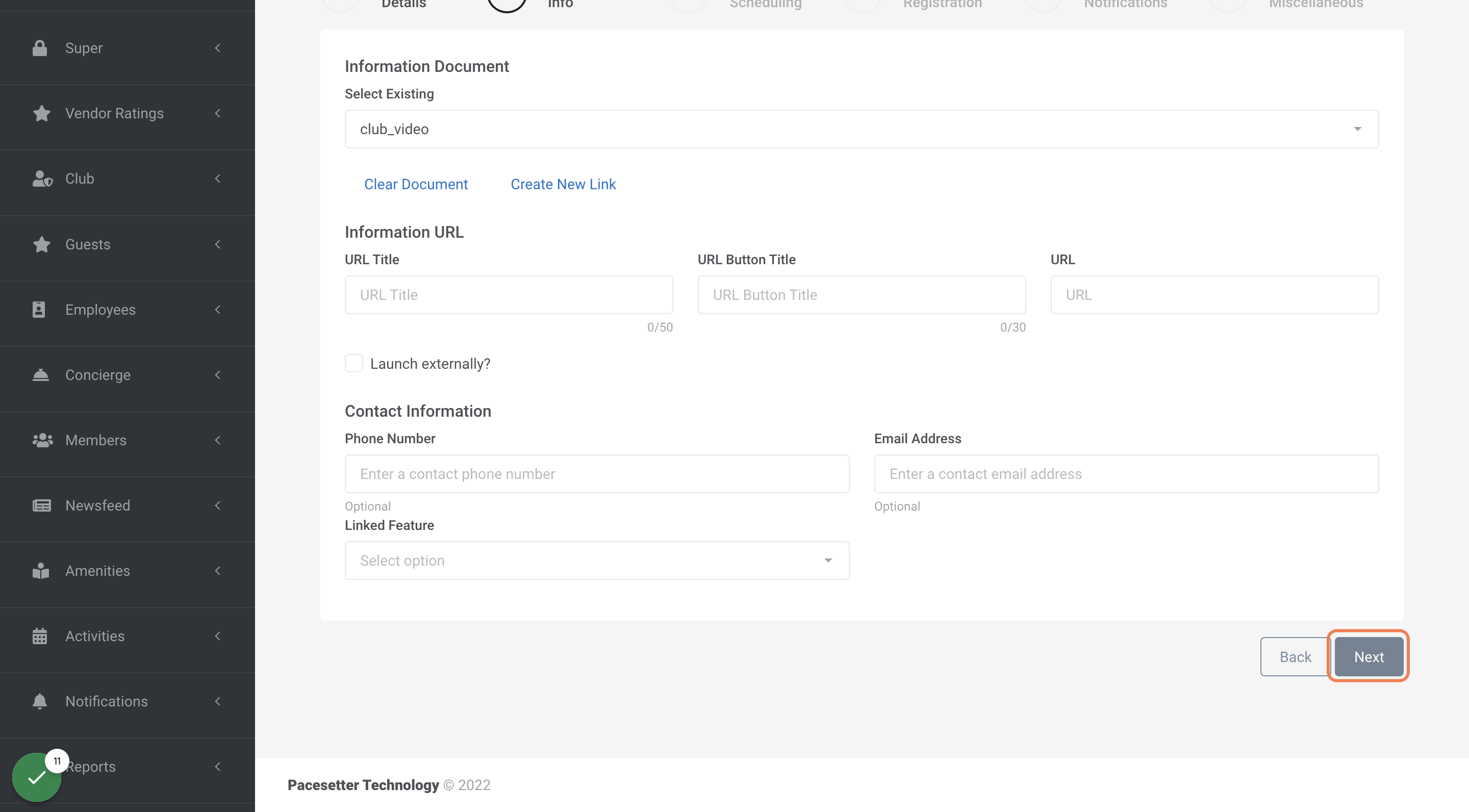Expand the Newsfeed menu chevron
Image resolution: width=1469 pixels, height=812 pixels.
[217, 506]
